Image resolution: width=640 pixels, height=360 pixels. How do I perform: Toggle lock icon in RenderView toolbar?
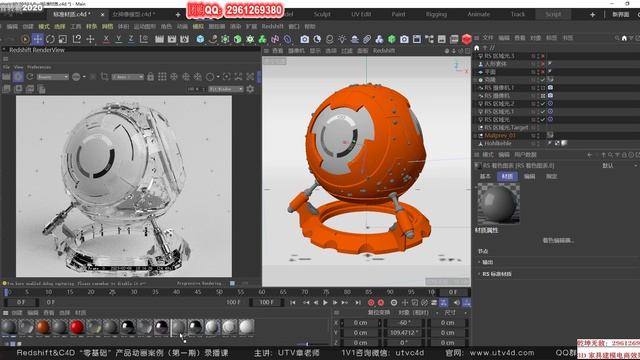(150, 77)
